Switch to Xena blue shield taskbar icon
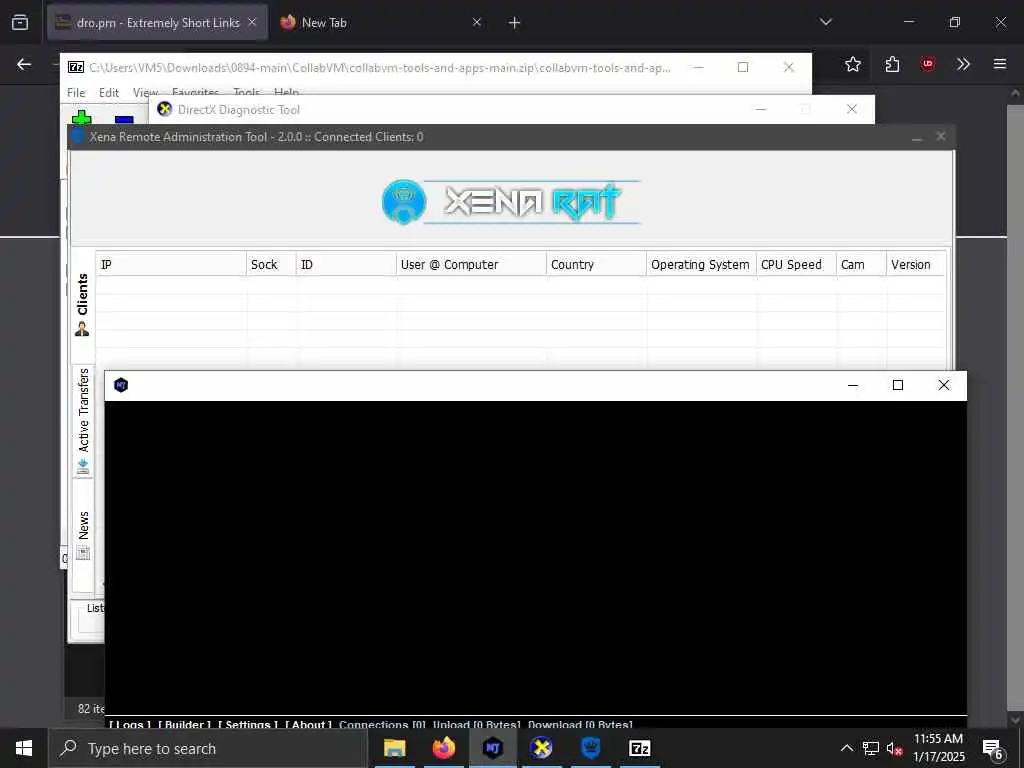Screen dimensions: 1024x768 coord(590,748)
